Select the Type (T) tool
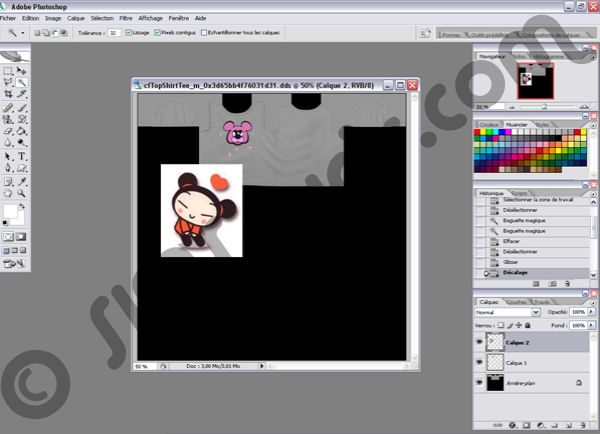600x434 pixels. pos(21,156)
